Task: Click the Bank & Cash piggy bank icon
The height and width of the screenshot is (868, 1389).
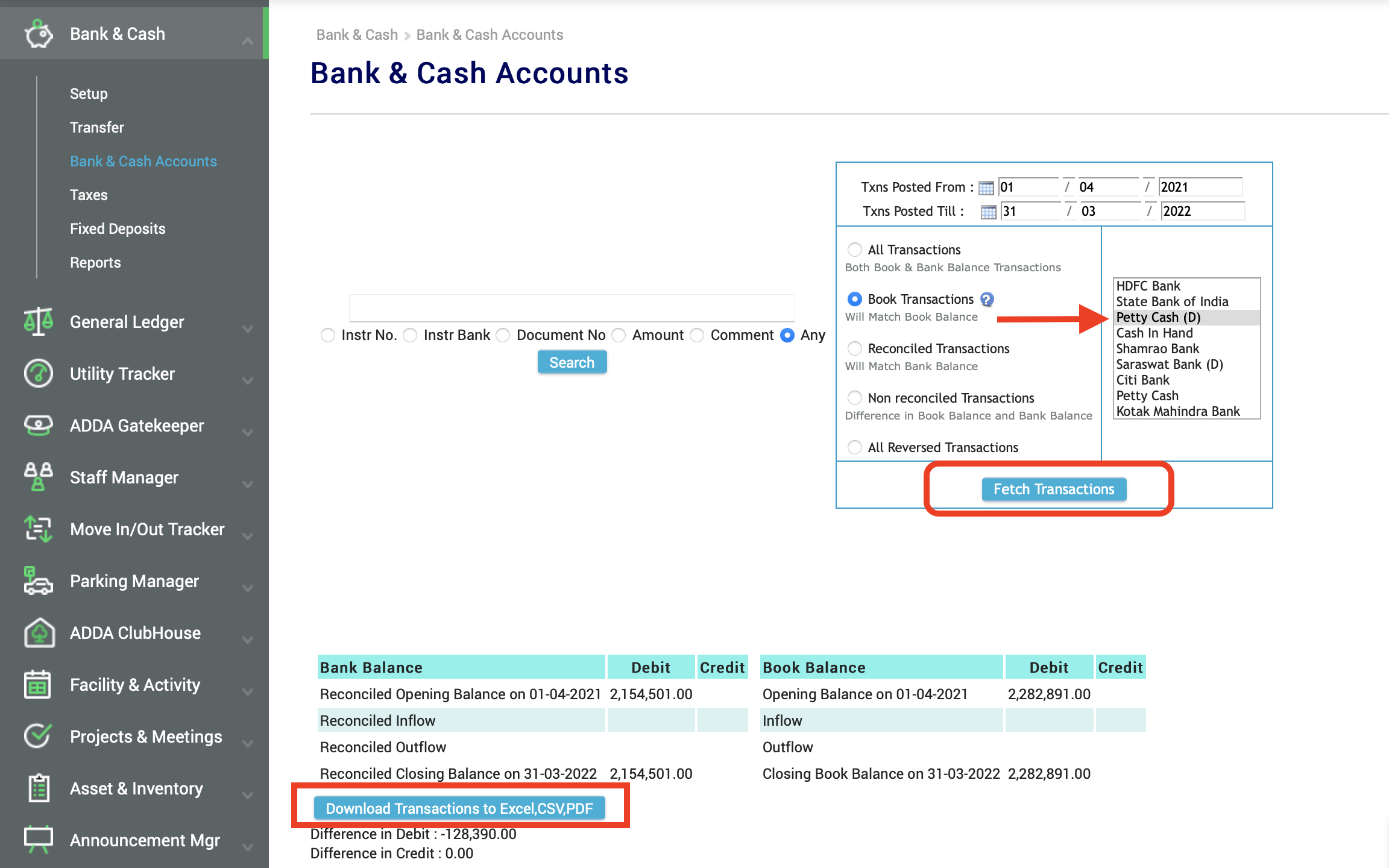Action: tap(39, 34)
